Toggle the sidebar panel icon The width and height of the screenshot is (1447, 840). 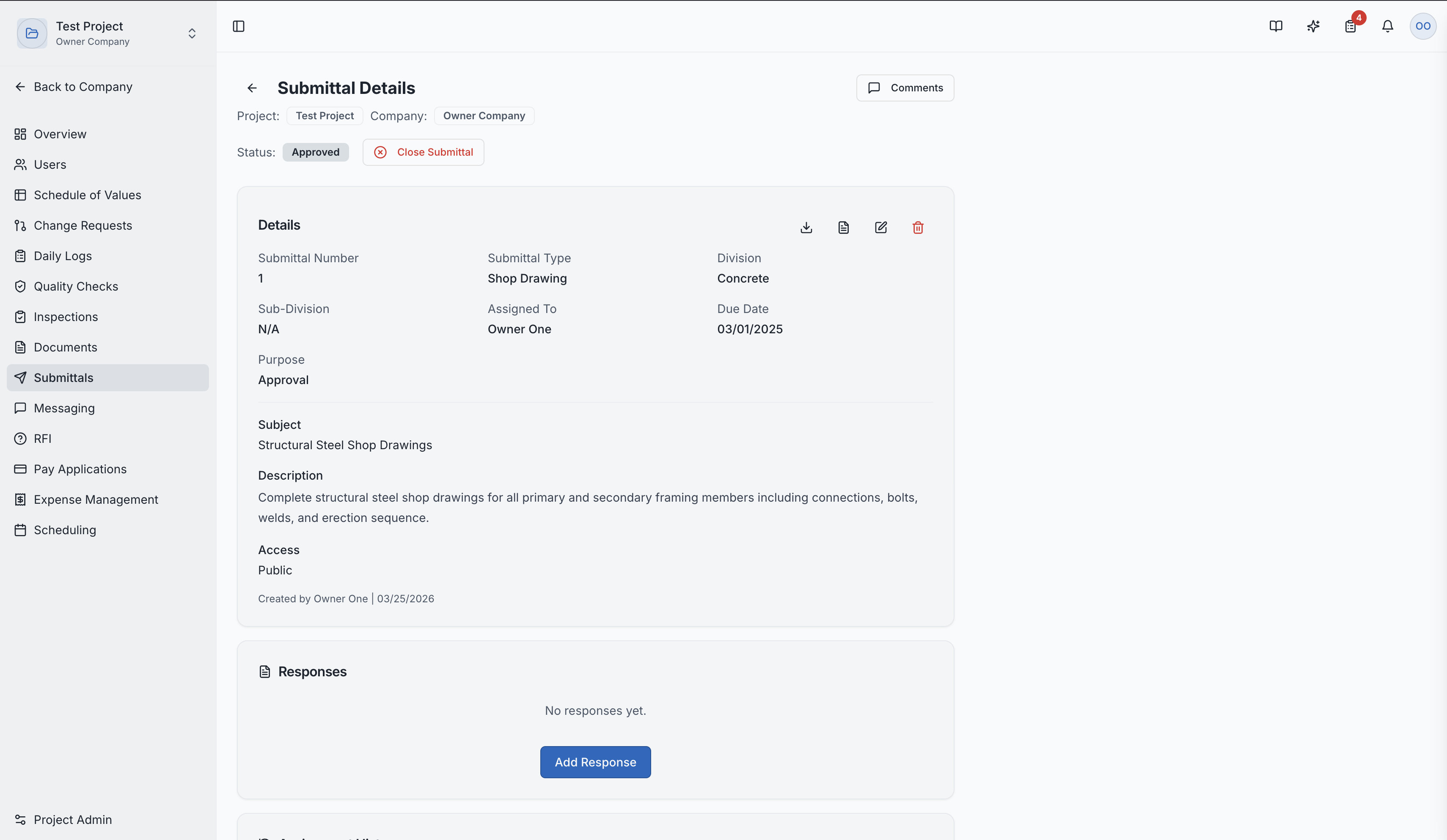pos(238,26)
